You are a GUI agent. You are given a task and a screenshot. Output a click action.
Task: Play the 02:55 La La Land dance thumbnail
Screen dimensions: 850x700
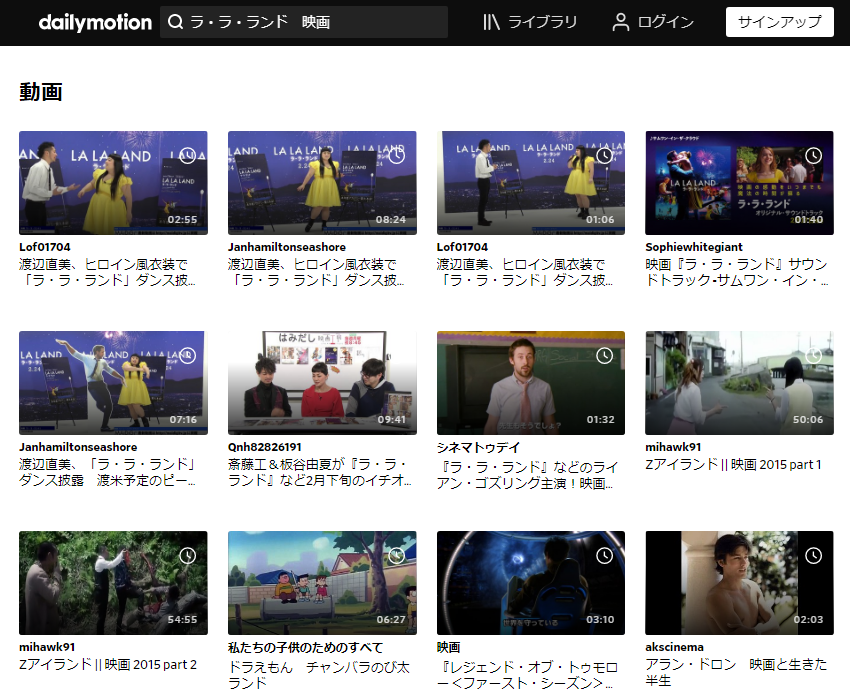[113, 183]
